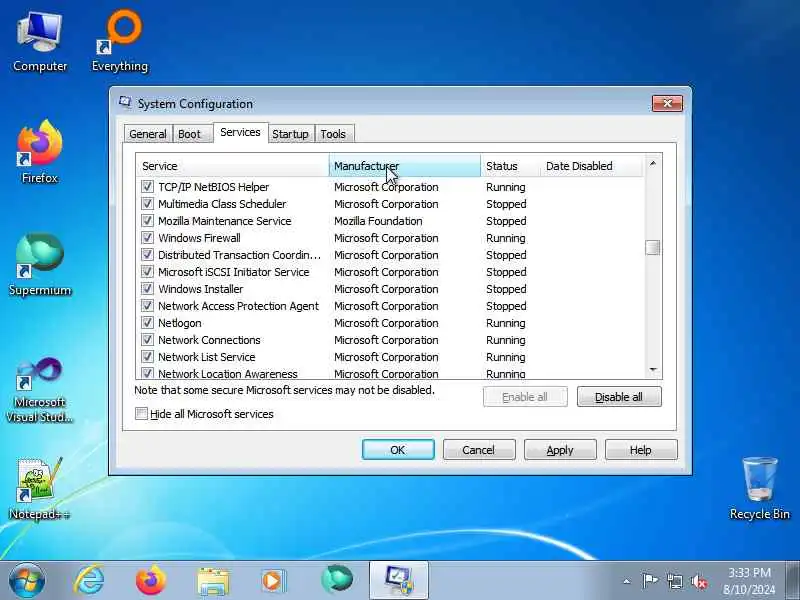Uncheck the Network List Service
The height and width of the screenshot is (600, 800).
tap(147, 357)
